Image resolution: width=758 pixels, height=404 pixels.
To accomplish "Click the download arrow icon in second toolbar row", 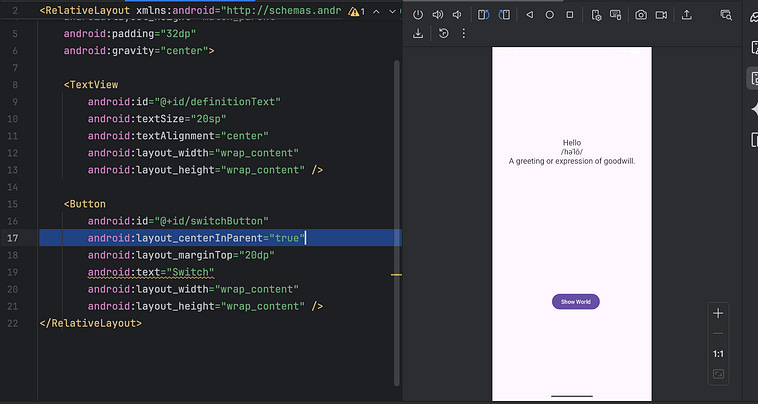I will point(418,33).
